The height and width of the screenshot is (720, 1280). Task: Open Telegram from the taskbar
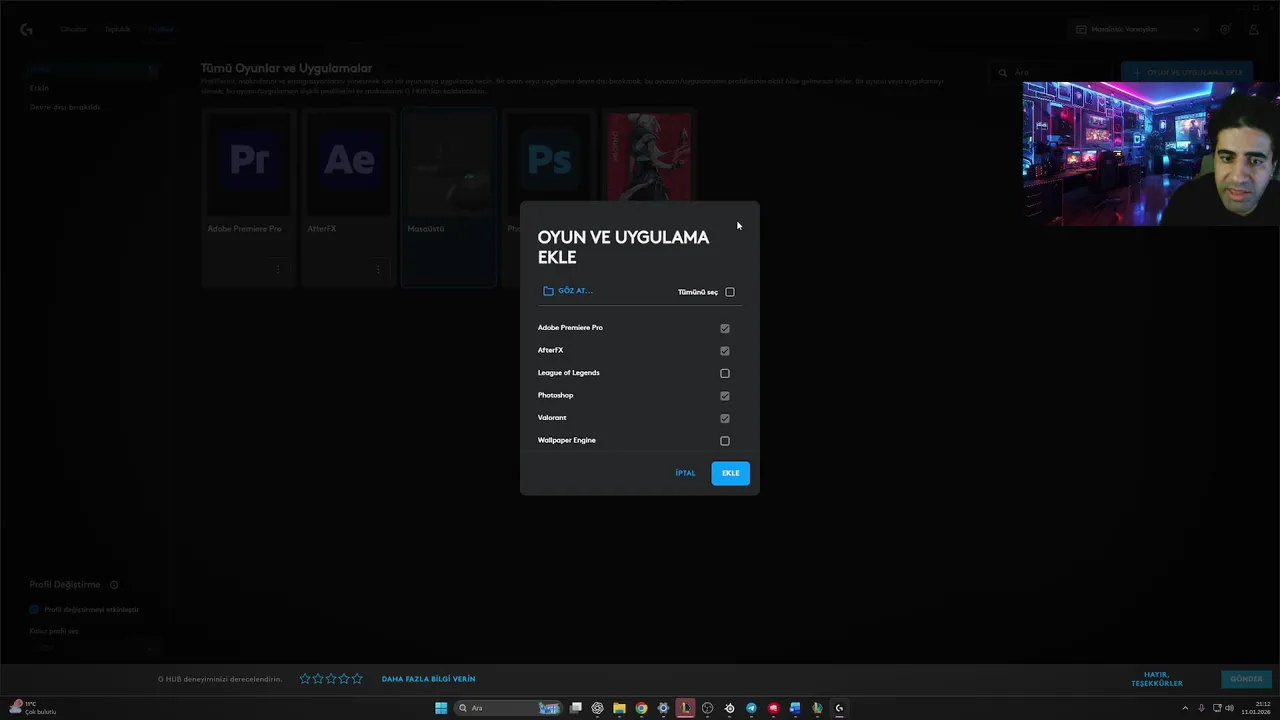coord(751,708)
